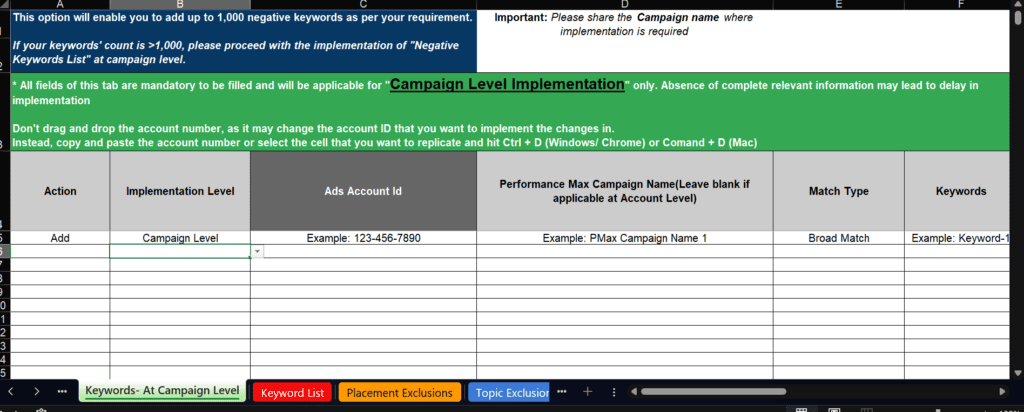The image size is (1024, 412).
Task: Select the 'Example: 123-456-7890' cell
Action: (x=363, y=238)
